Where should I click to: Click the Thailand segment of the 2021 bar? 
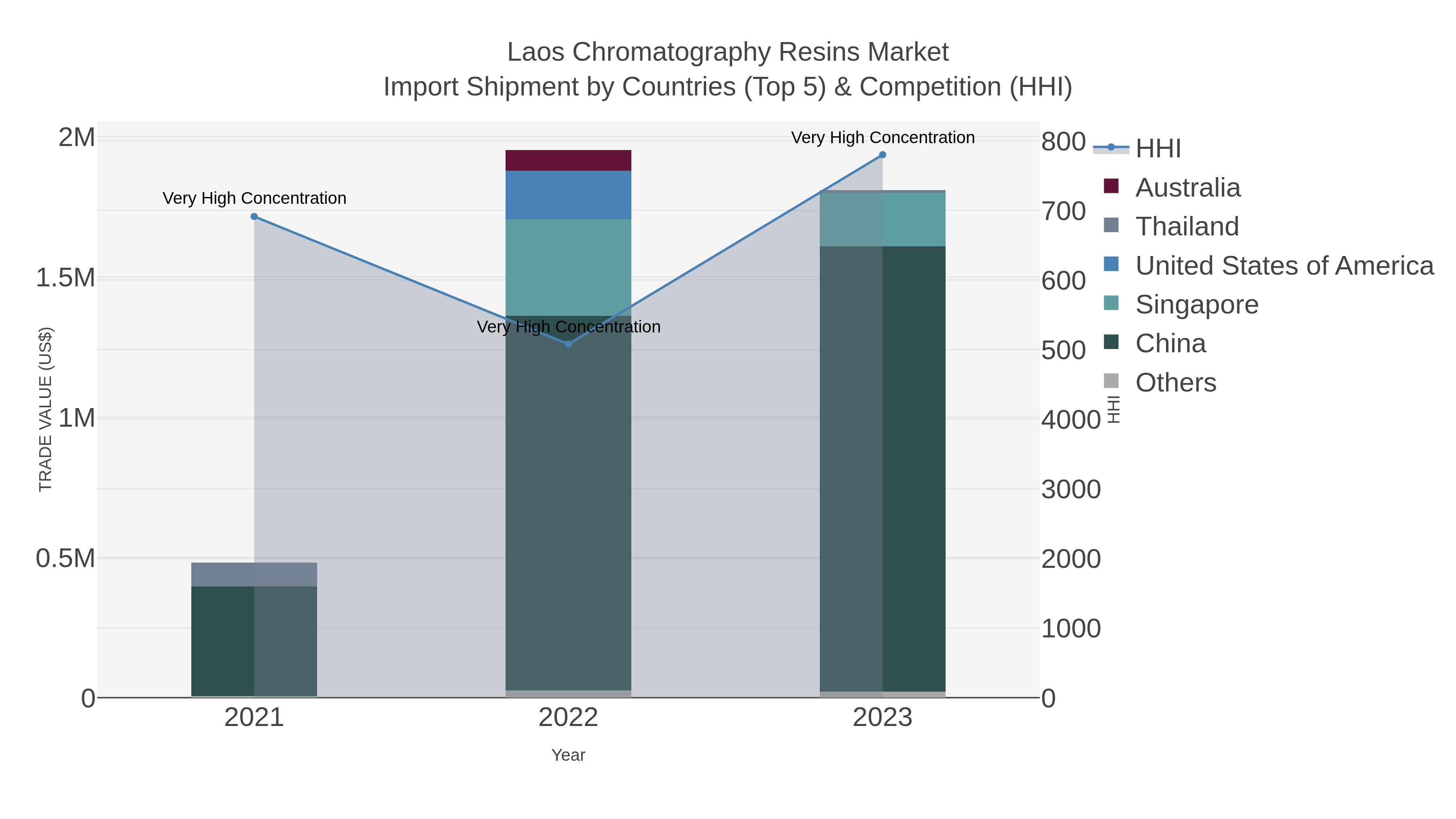[254, 574]
